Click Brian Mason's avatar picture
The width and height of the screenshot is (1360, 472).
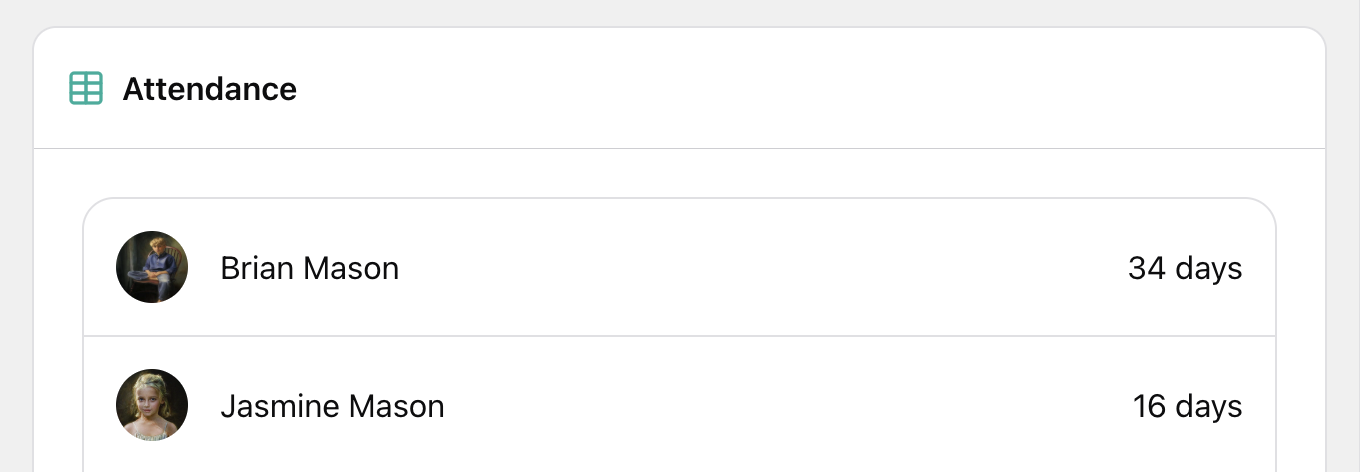click(152, 267)
